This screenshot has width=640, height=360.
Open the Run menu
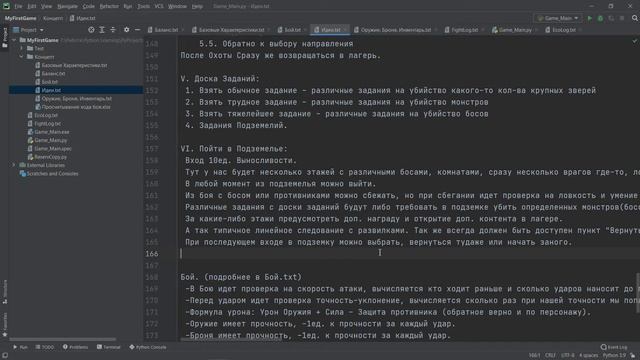[128, 6]
